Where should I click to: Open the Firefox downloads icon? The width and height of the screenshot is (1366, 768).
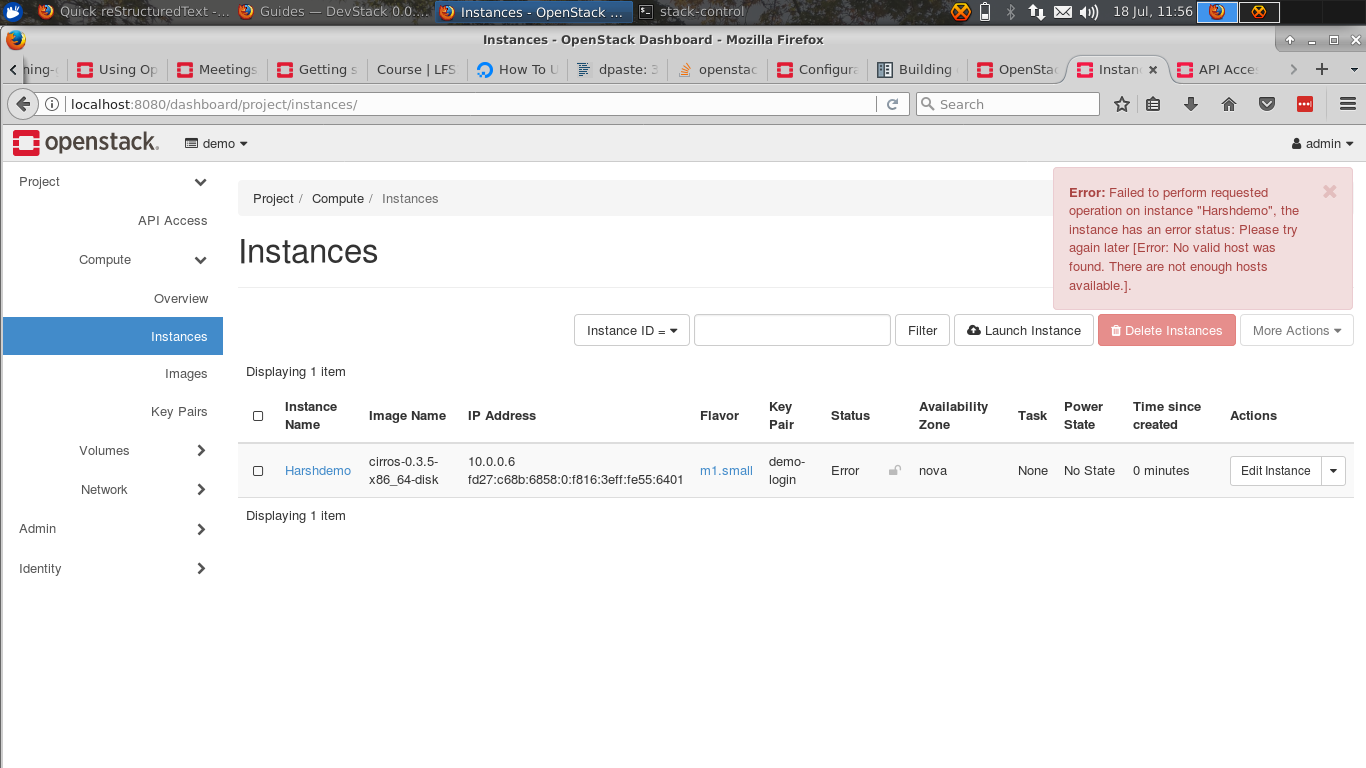(1190, 103)
